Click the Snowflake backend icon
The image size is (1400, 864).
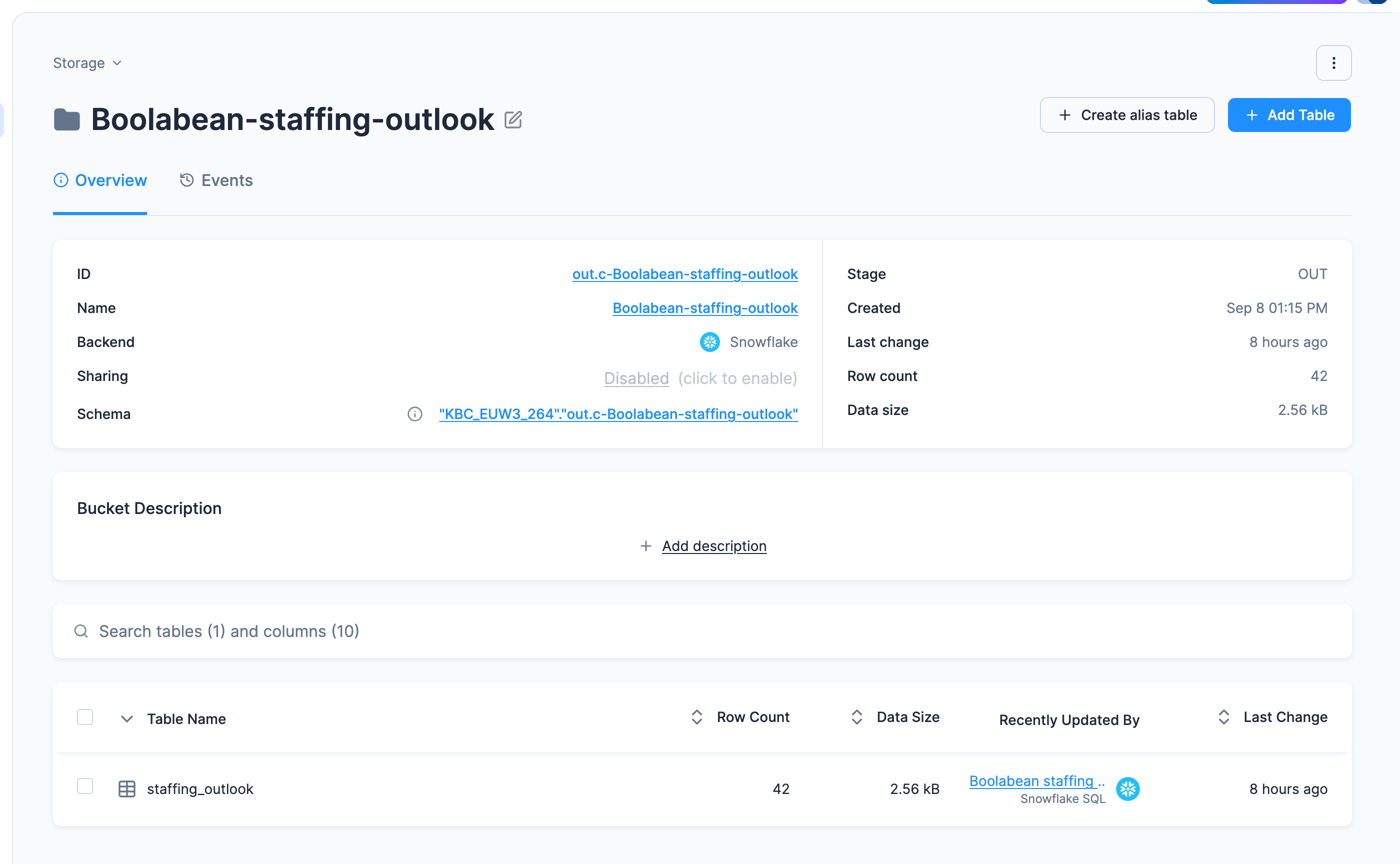[x=709, y=341]
